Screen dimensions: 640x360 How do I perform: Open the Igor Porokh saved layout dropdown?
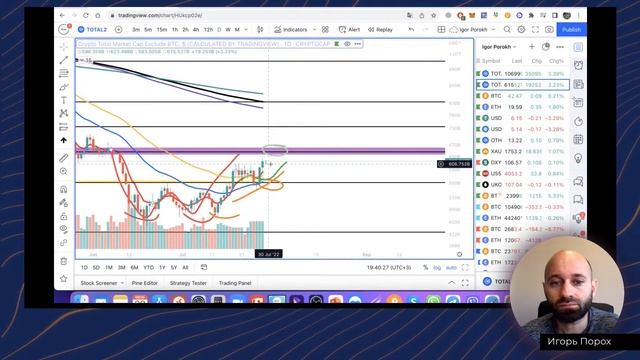click(472, 29)
